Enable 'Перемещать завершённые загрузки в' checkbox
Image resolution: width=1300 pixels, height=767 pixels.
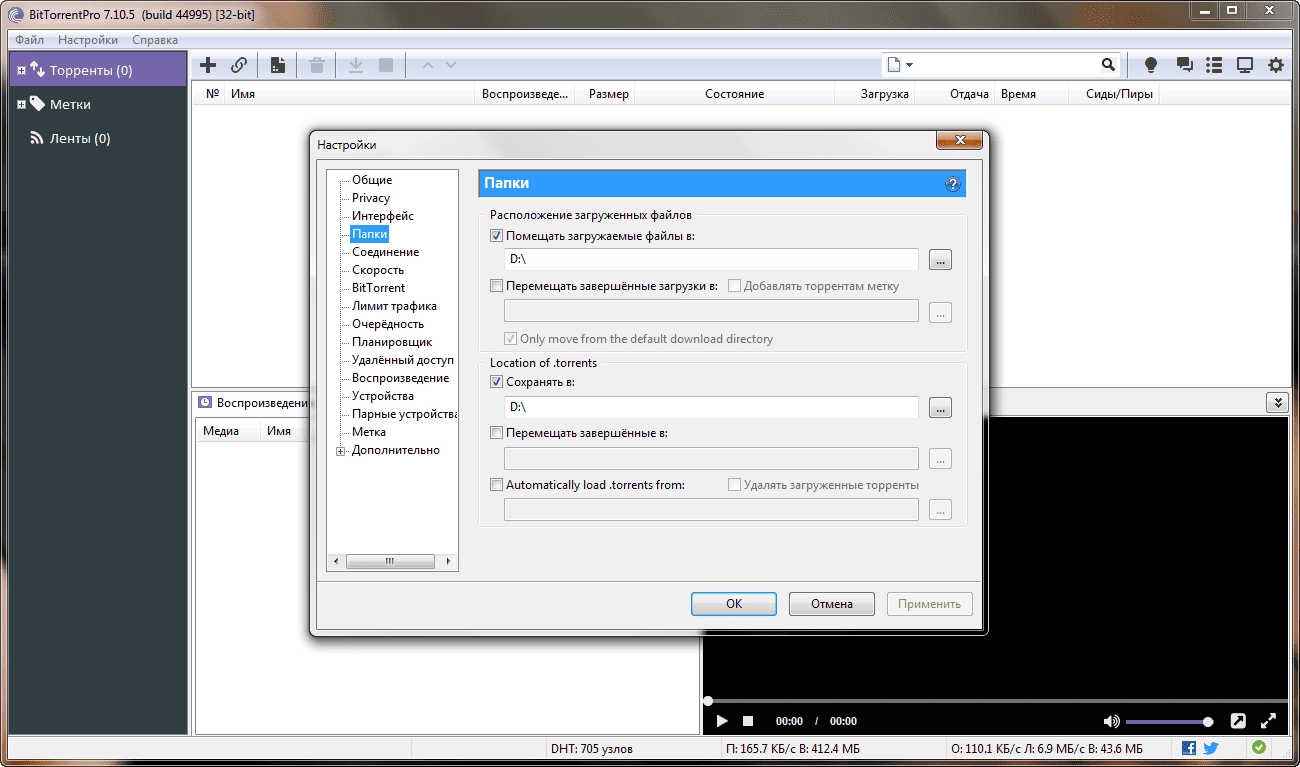tap(497, 286)
